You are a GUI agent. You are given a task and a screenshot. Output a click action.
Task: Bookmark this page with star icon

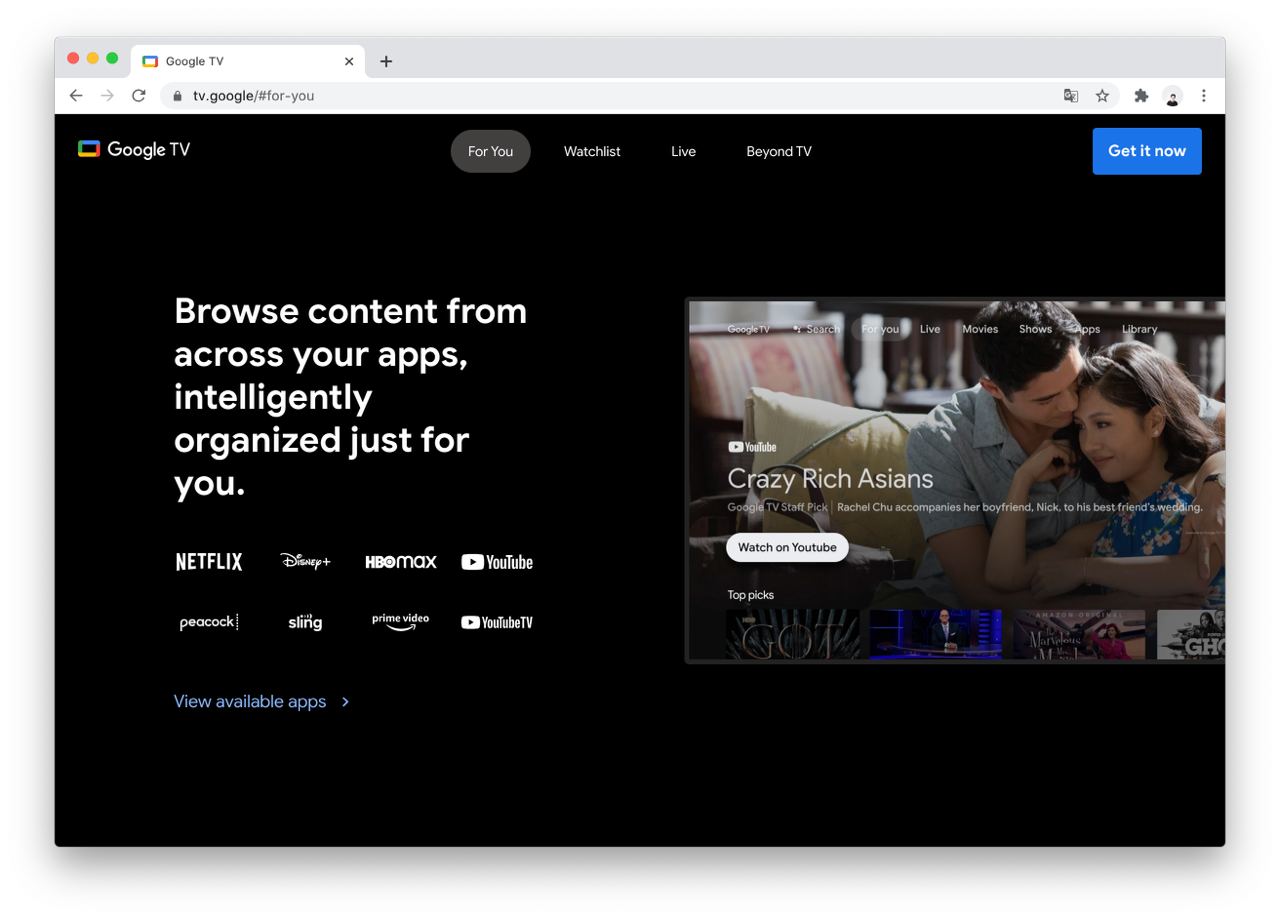1102,96
